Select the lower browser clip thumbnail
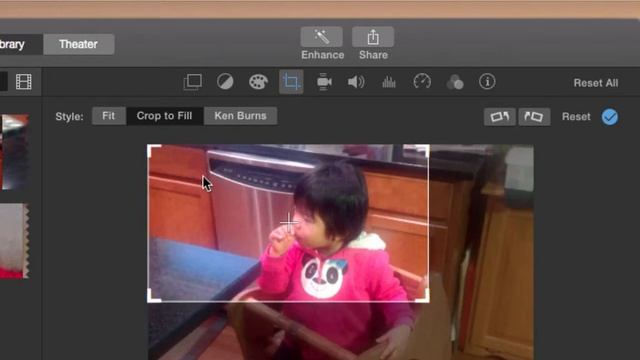Image resolution: width=640 pixels, height=360 pixels. click(15, 241)
